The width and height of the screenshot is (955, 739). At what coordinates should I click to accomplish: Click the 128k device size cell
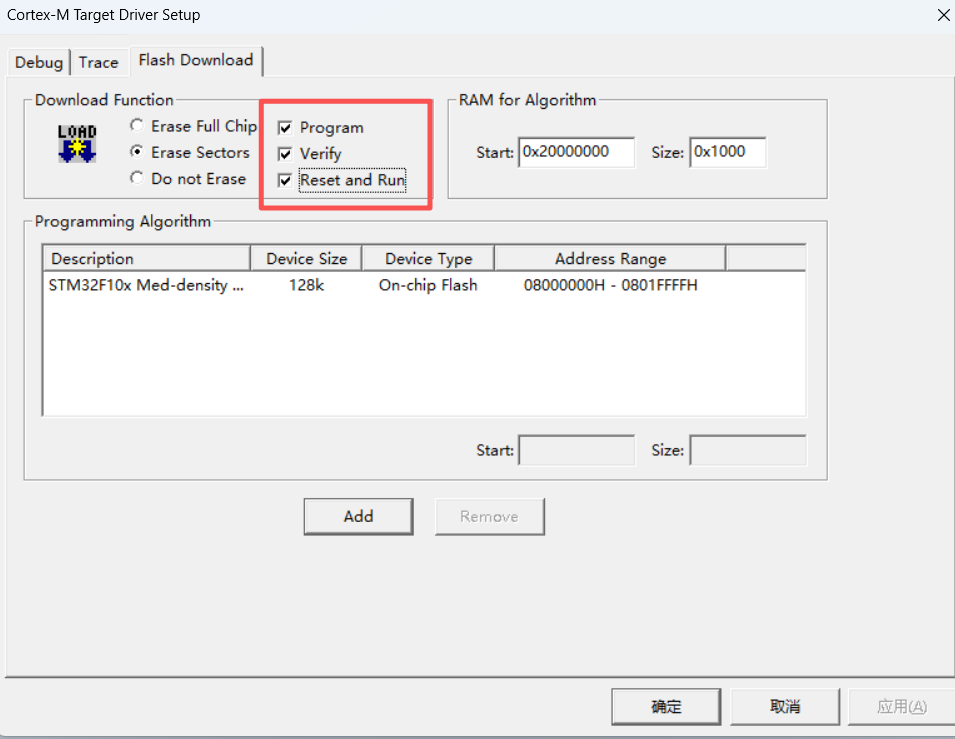pos(306,285)
